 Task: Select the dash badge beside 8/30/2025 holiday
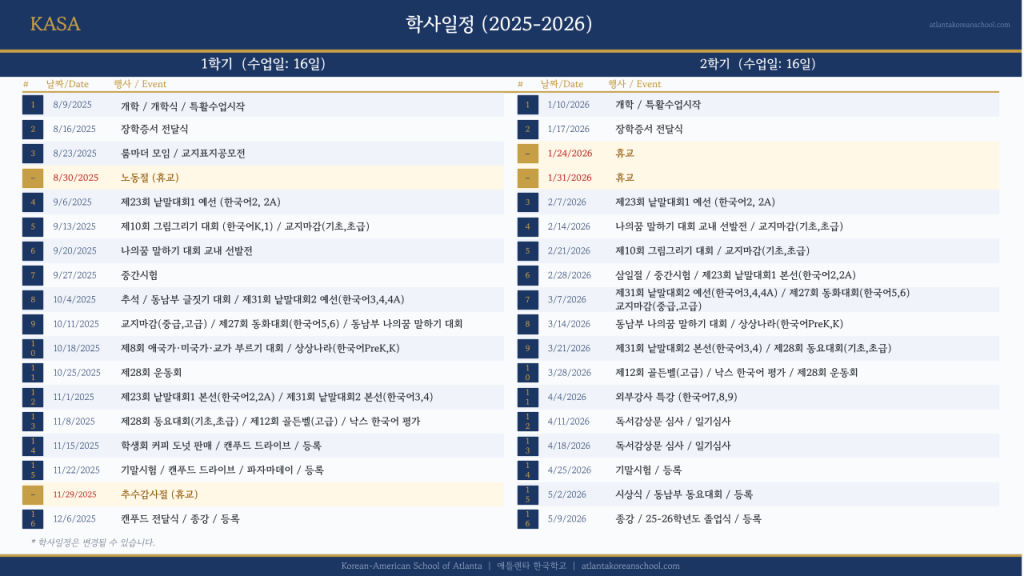pyautogui.click(x=33, y=178)
